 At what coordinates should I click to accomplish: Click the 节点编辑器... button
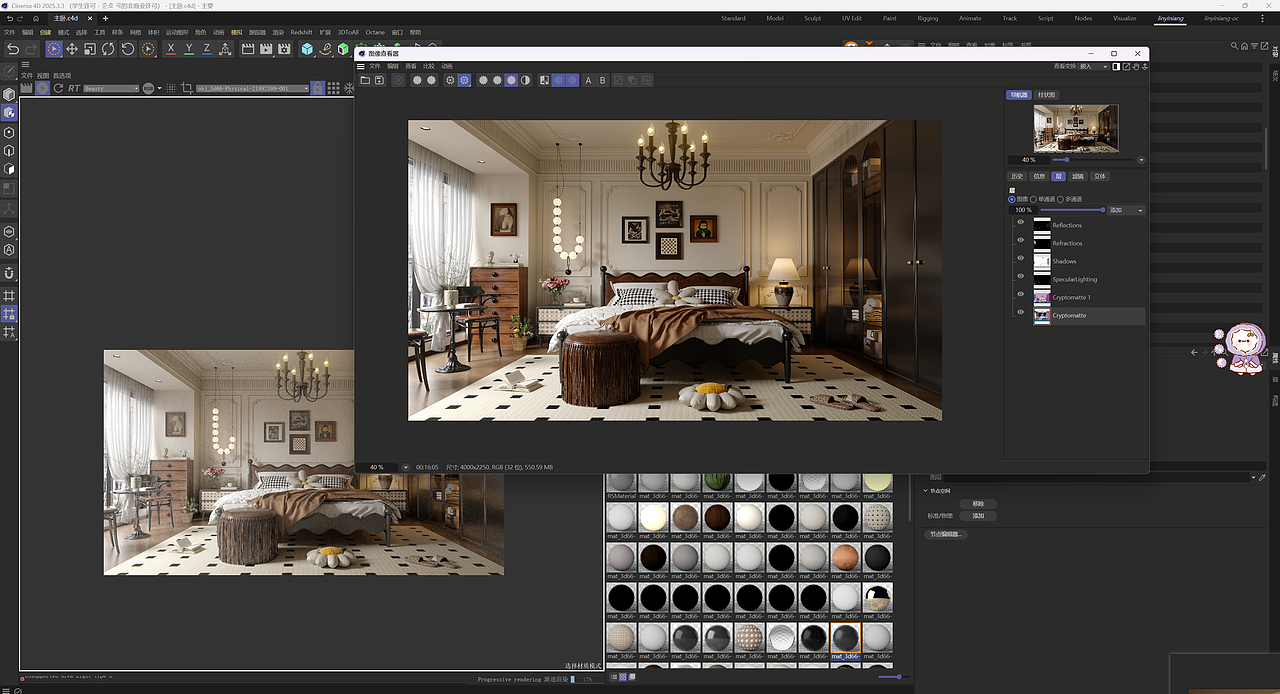[x=946, y=534]
